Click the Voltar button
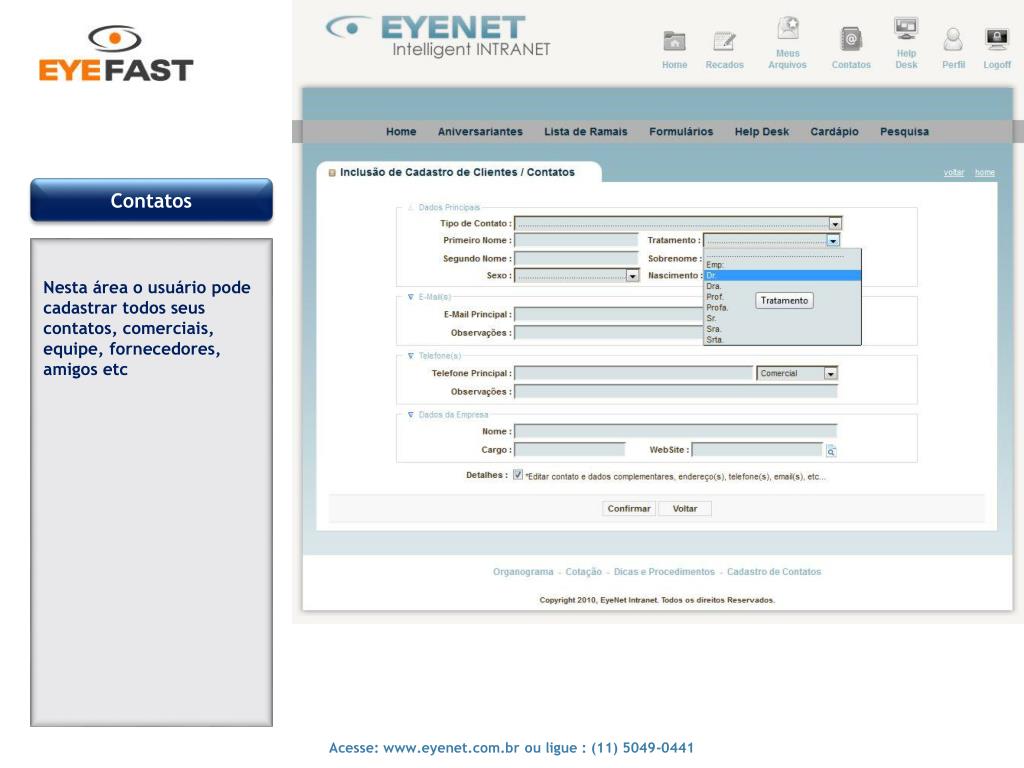The width and height of the screenshot is (1024, 768). click(x=684, y=509)
